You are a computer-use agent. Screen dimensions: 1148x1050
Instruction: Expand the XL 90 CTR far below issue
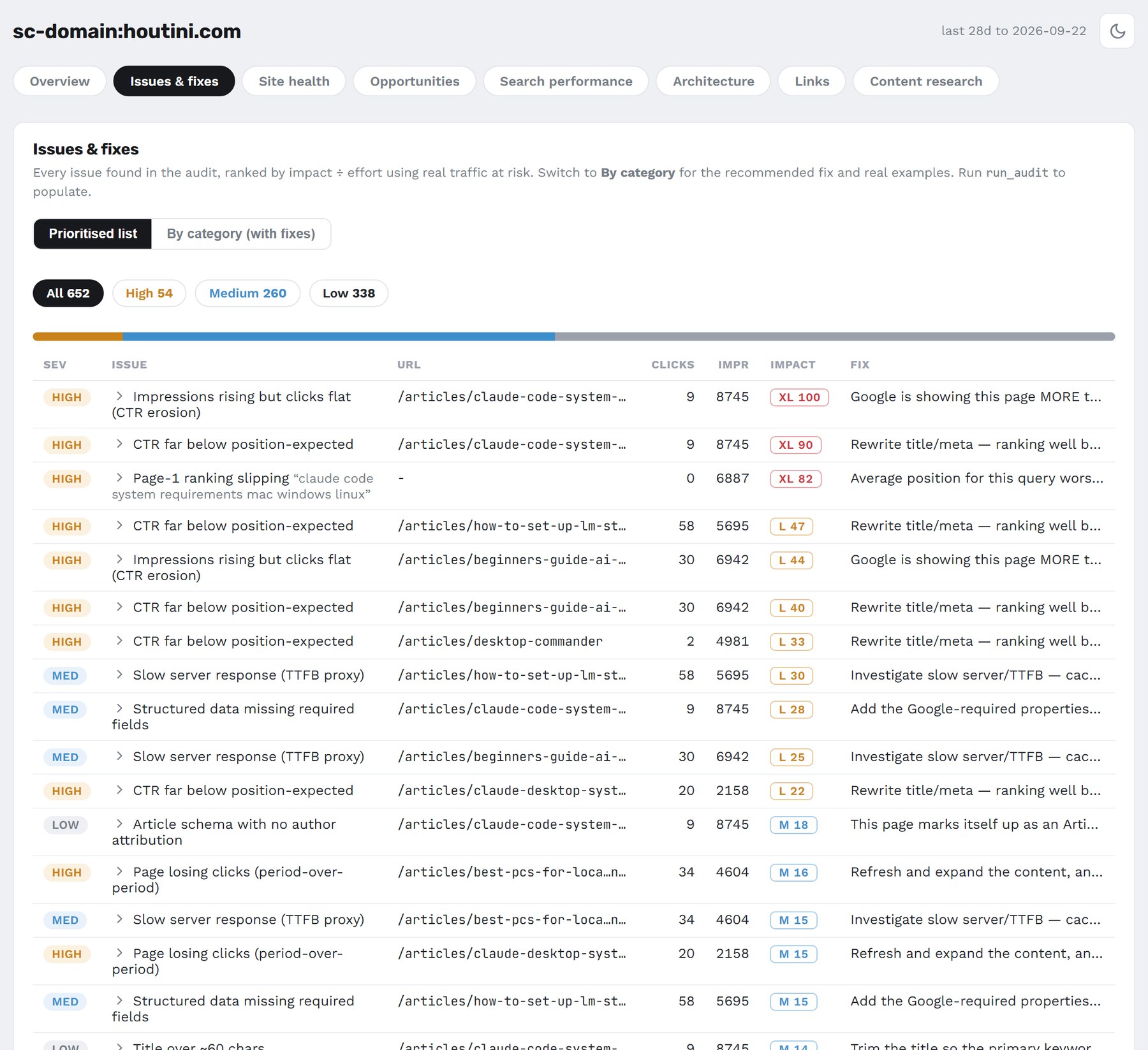point(119,444)
